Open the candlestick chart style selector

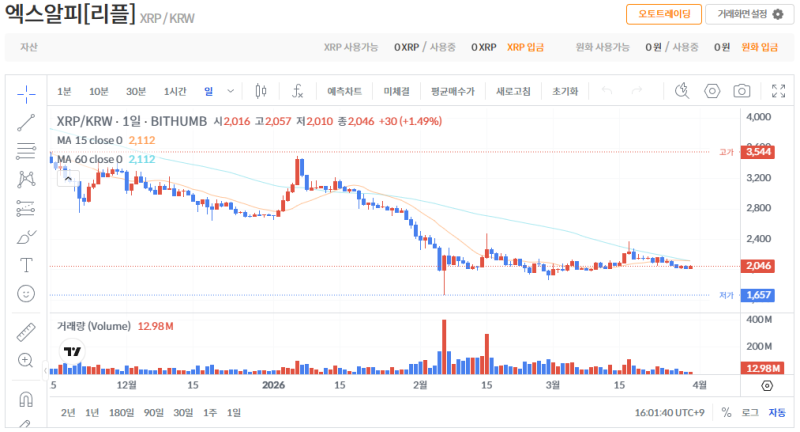coord(261,91)
